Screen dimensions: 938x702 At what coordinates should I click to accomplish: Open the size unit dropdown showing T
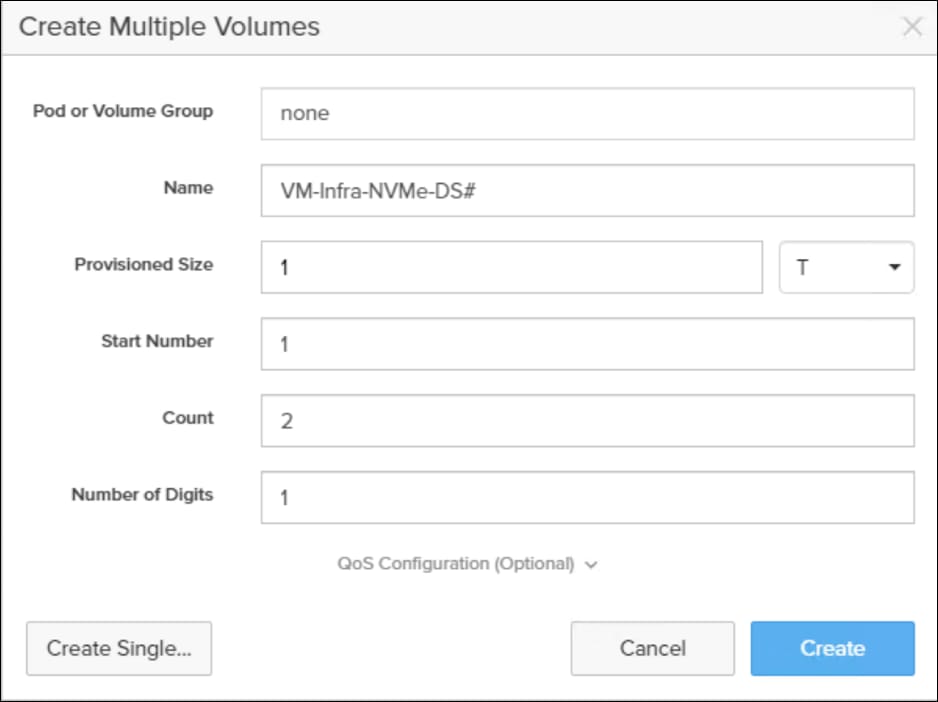pos(846,267)
